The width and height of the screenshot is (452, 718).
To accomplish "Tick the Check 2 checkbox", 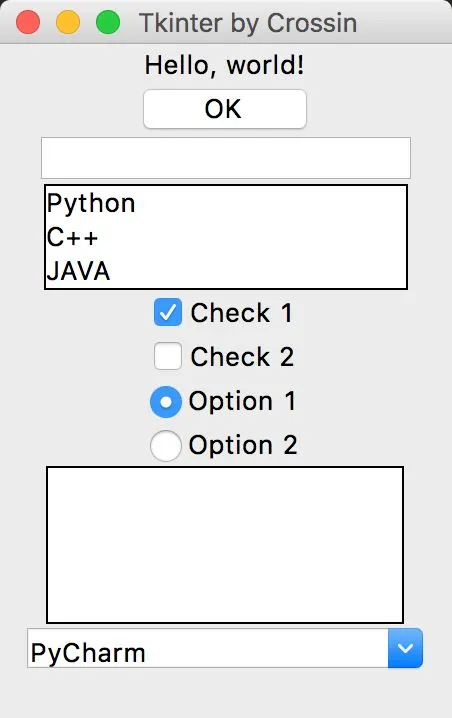I will (168, 356).
